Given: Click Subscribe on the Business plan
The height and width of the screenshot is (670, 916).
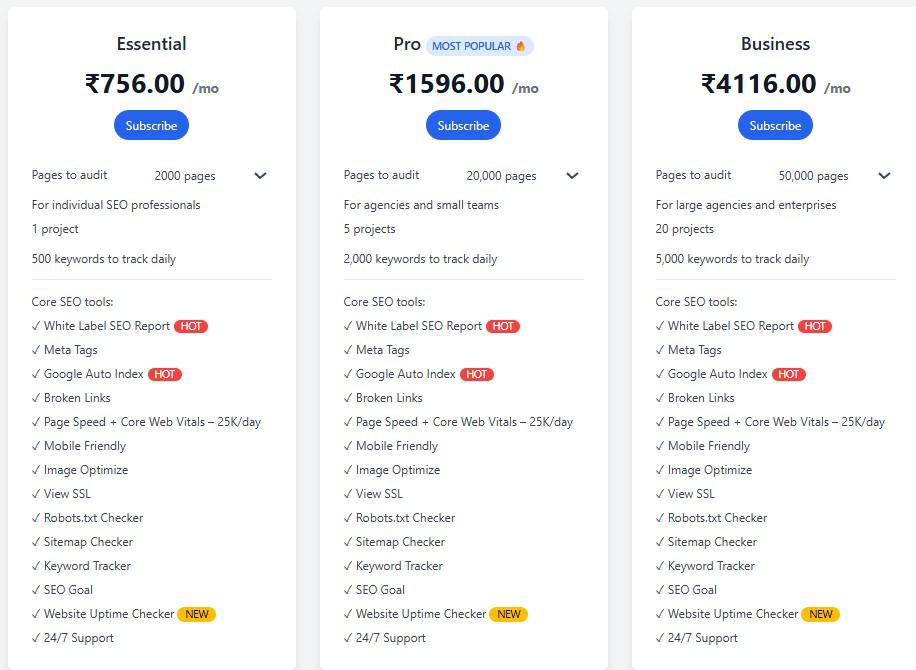Looking at the screenshot, I should click(x=775, y=125).
